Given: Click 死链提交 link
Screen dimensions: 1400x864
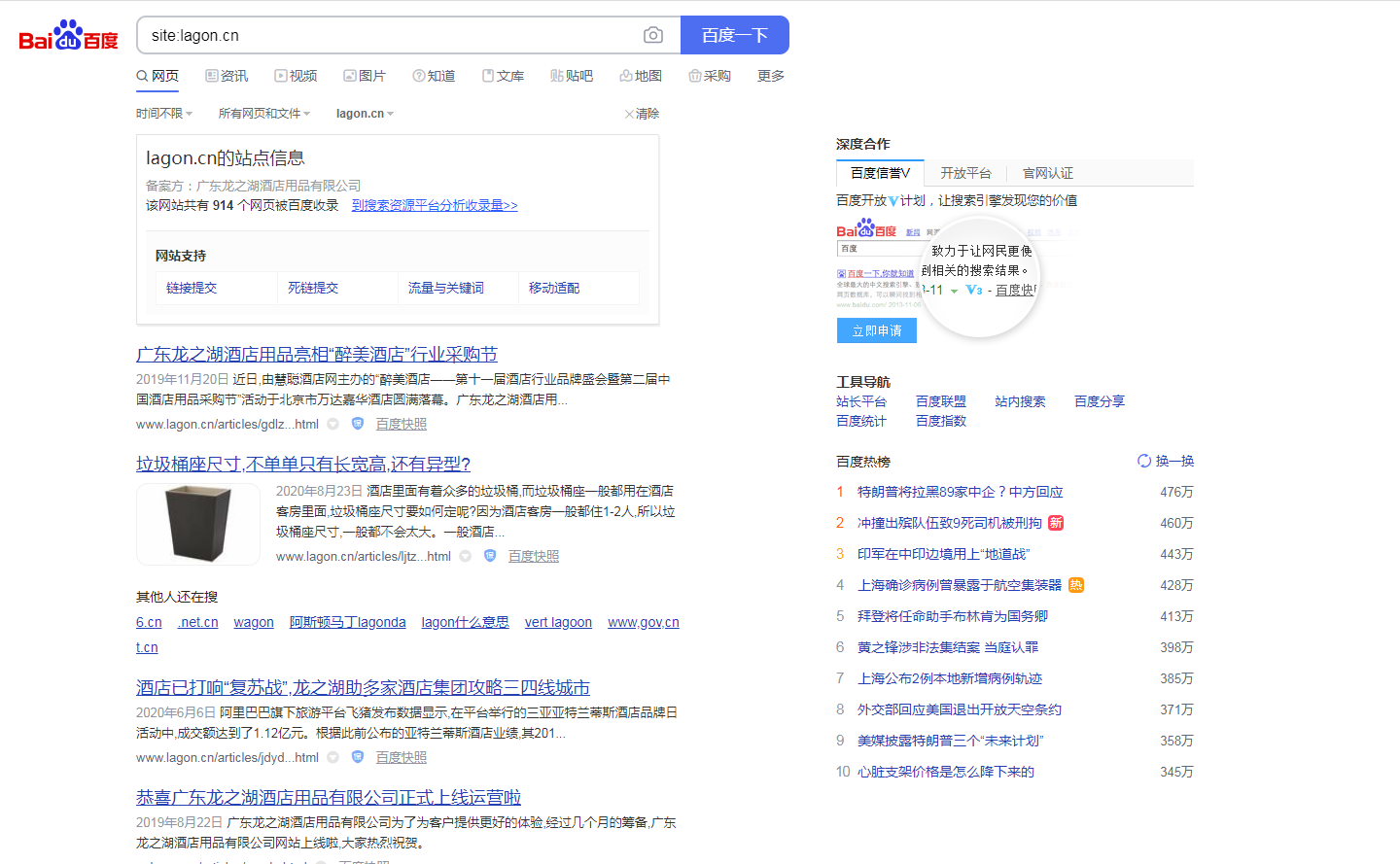Looking at the screenshot, I should [313, 288].
